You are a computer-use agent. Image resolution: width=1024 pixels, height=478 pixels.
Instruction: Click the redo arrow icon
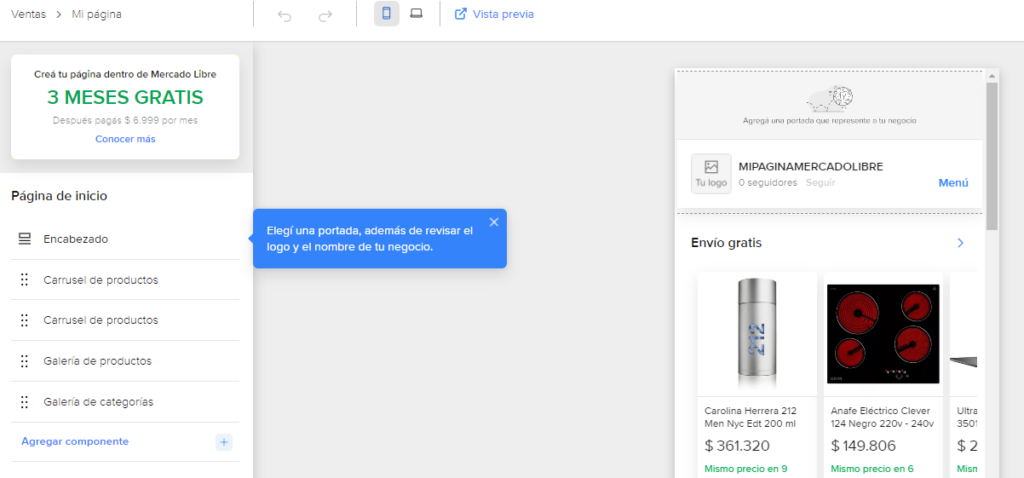pyautogui.click(x=325, y=16)
